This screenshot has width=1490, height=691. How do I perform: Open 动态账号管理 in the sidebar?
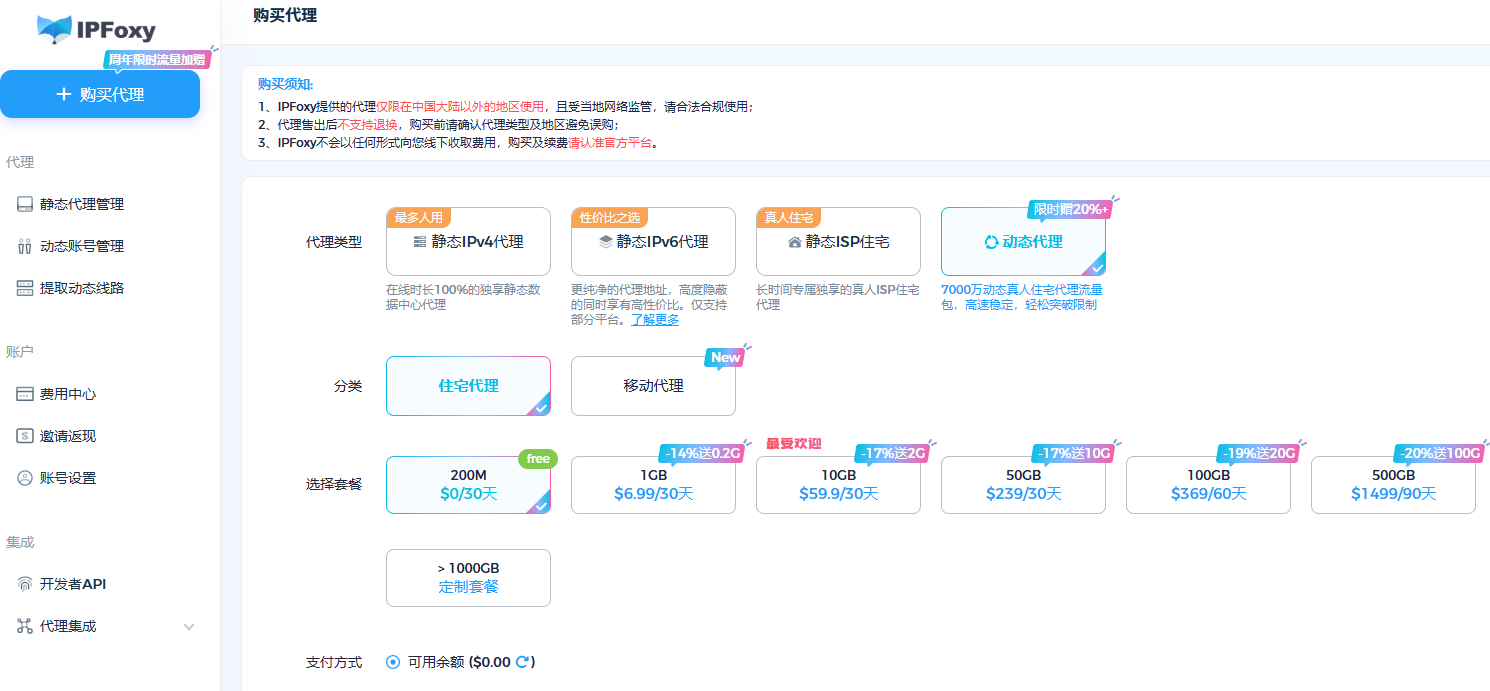point(81,246)
